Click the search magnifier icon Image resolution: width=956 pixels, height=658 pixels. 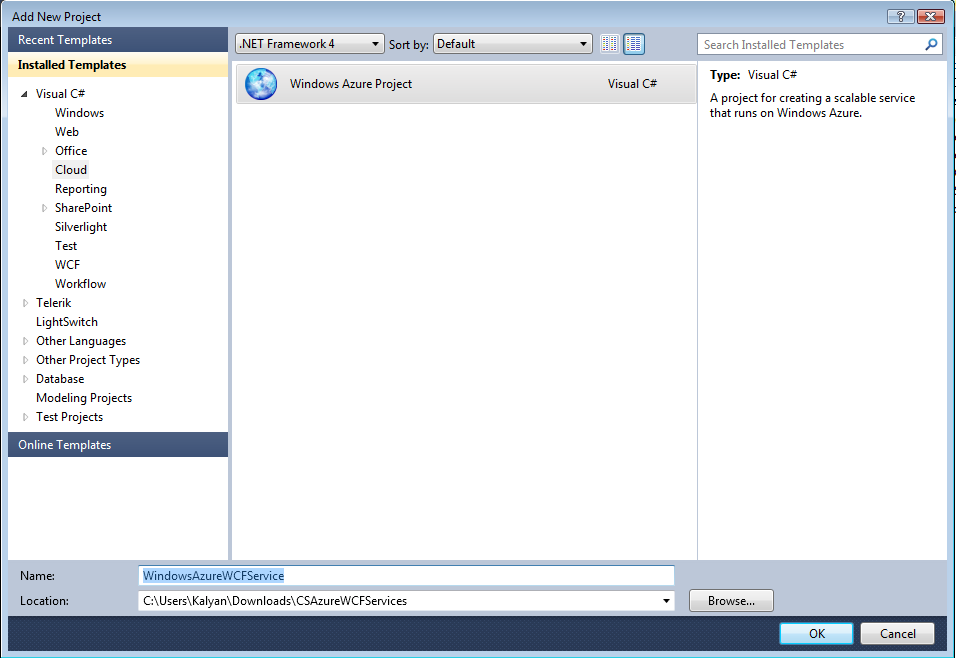tap(931, 45)
